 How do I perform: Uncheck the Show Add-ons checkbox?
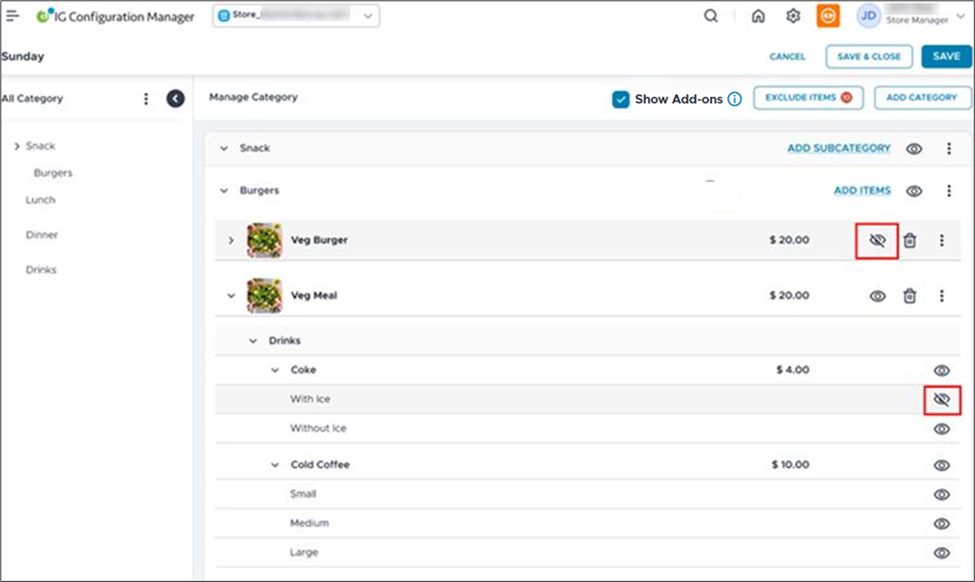point(622,97)
